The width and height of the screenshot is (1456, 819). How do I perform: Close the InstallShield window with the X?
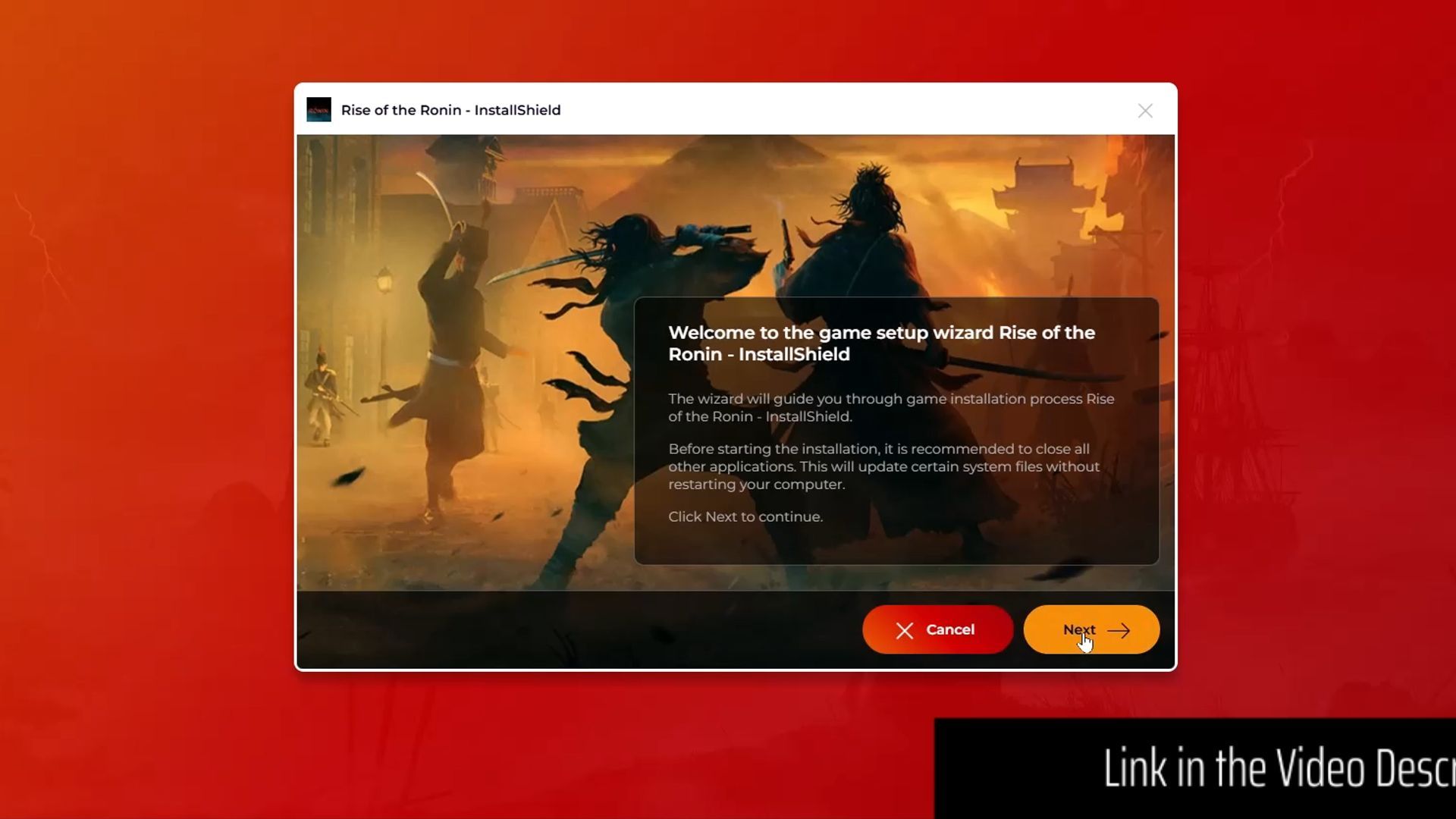coord(1145,111)
